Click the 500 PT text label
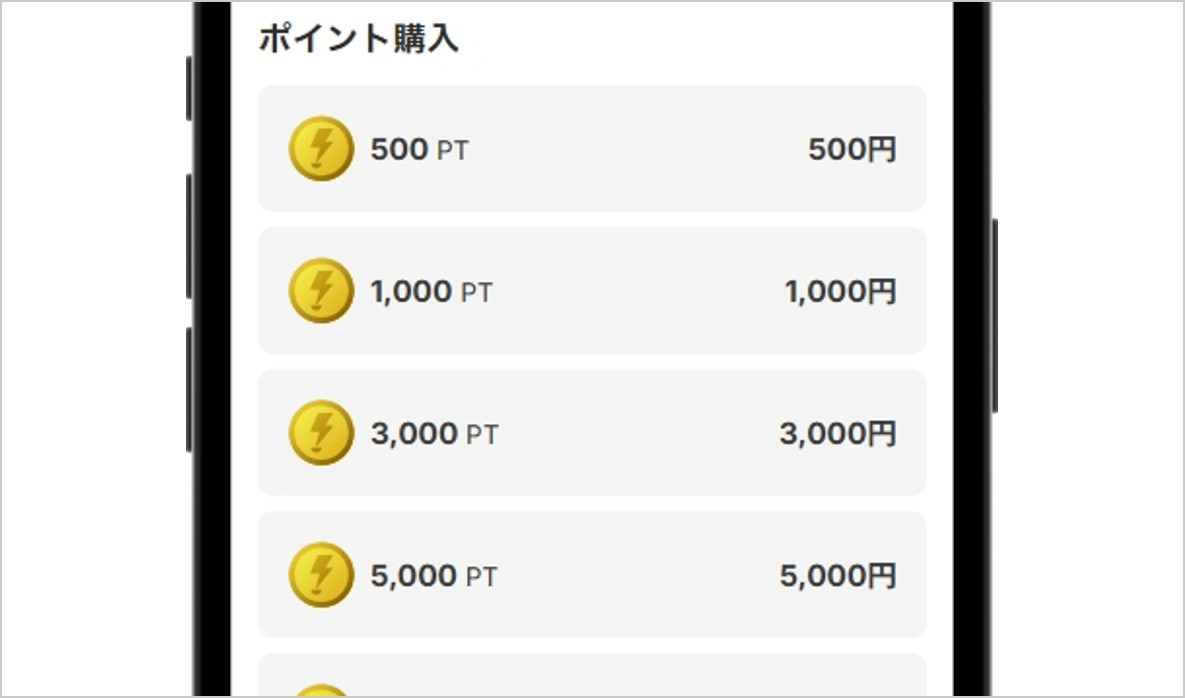The image size is (1185, 698). point(419,150)
